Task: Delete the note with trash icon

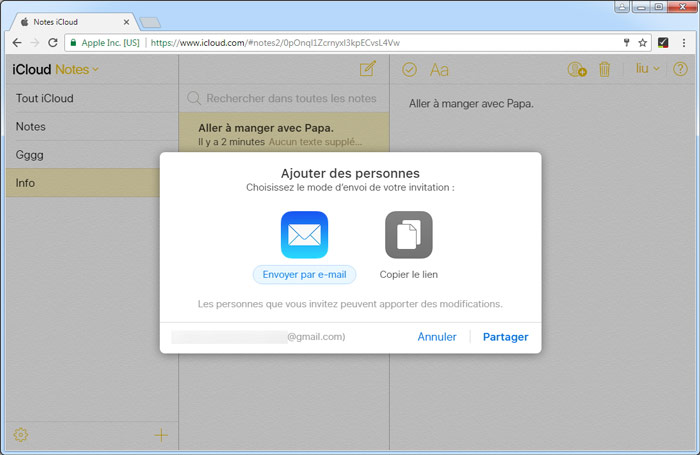Action: click(x=604, y=70)
